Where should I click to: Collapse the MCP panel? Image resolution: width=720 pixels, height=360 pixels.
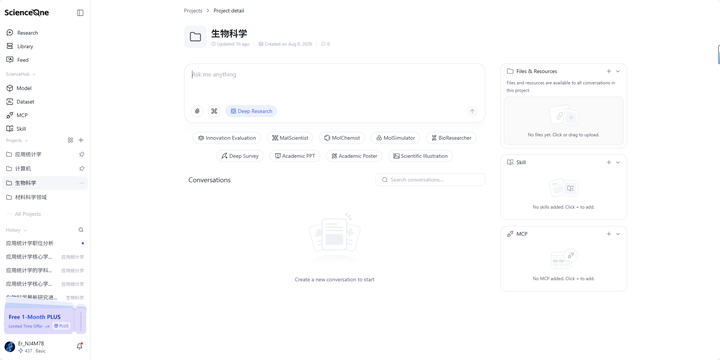click(618, 234)
